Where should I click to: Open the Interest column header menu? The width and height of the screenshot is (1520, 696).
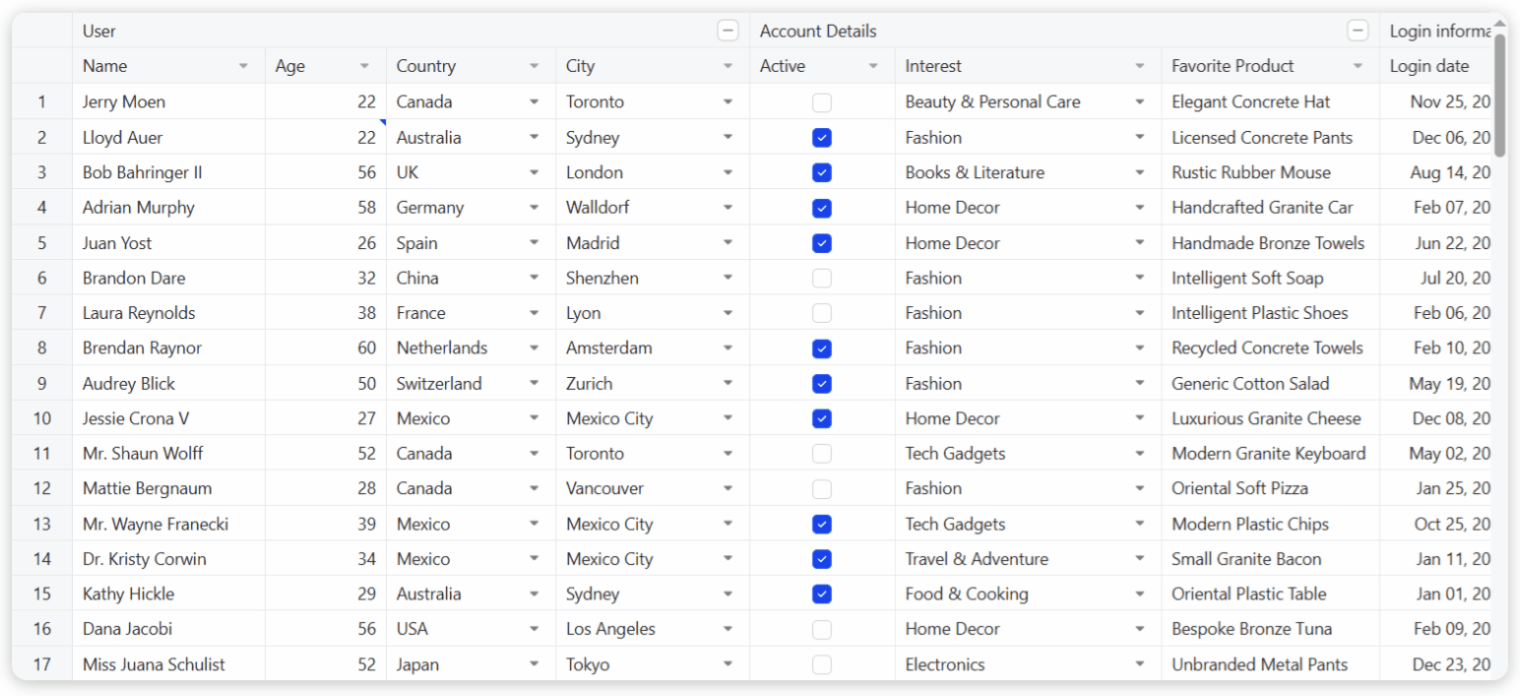1139,66
